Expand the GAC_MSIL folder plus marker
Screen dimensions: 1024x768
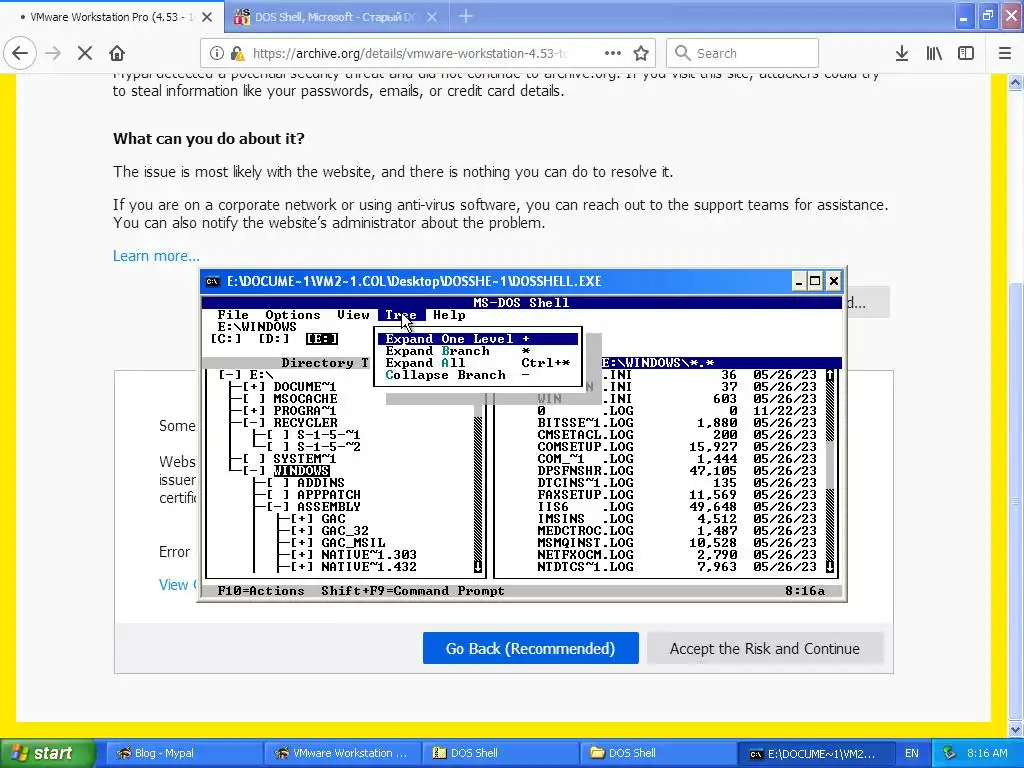pos(302,543)
